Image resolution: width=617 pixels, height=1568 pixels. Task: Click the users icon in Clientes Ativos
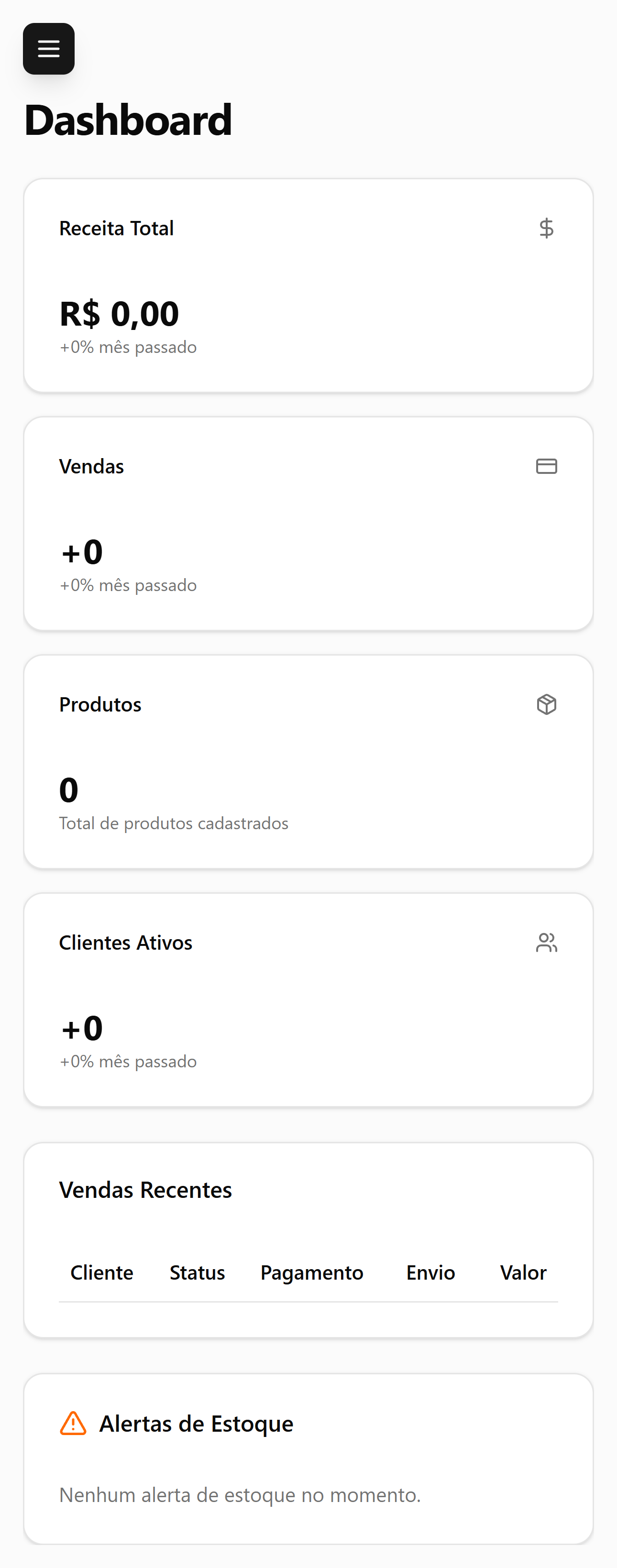point(546,942)
